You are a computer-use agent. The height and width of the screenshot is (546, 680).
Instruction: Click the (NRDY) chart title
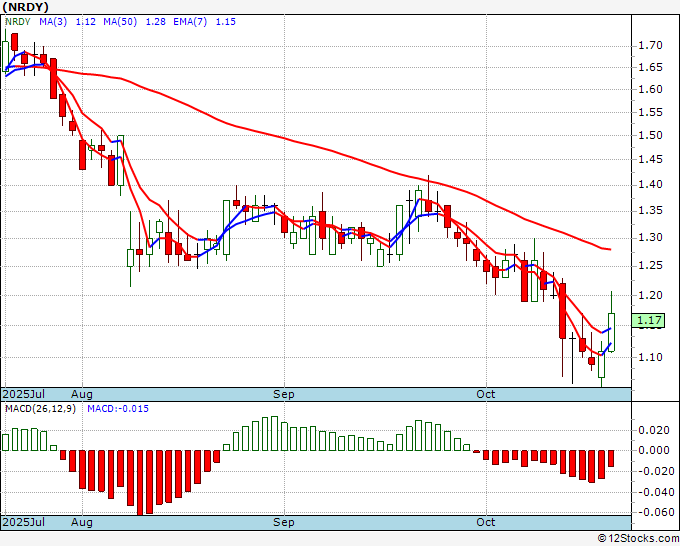pos(25,7)
